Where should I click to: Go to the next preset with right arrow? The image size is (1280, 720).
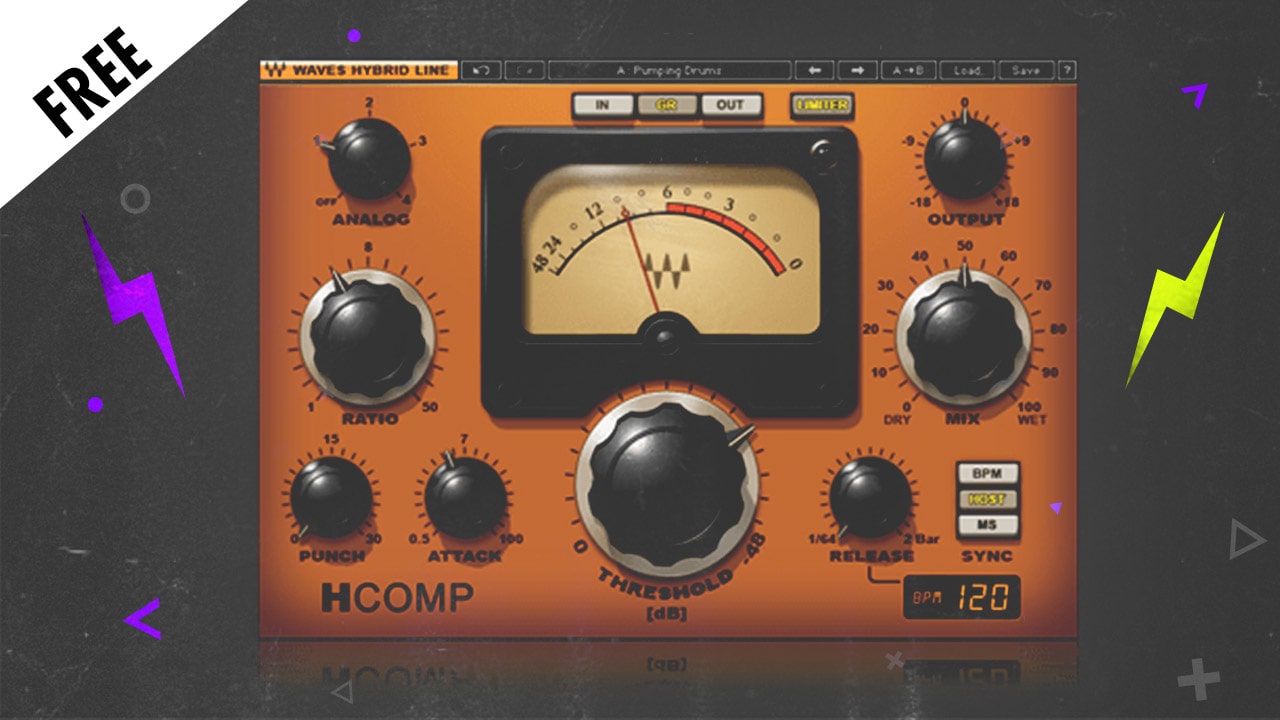click(857, 71)
